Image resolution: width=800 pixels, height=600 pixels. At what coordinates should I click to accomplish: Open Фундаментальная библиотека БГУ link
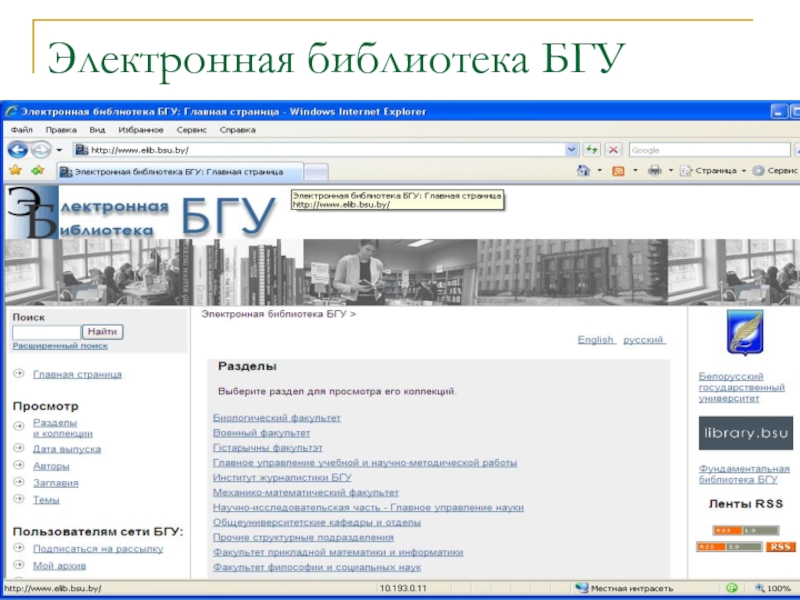(x=744, y=474)
